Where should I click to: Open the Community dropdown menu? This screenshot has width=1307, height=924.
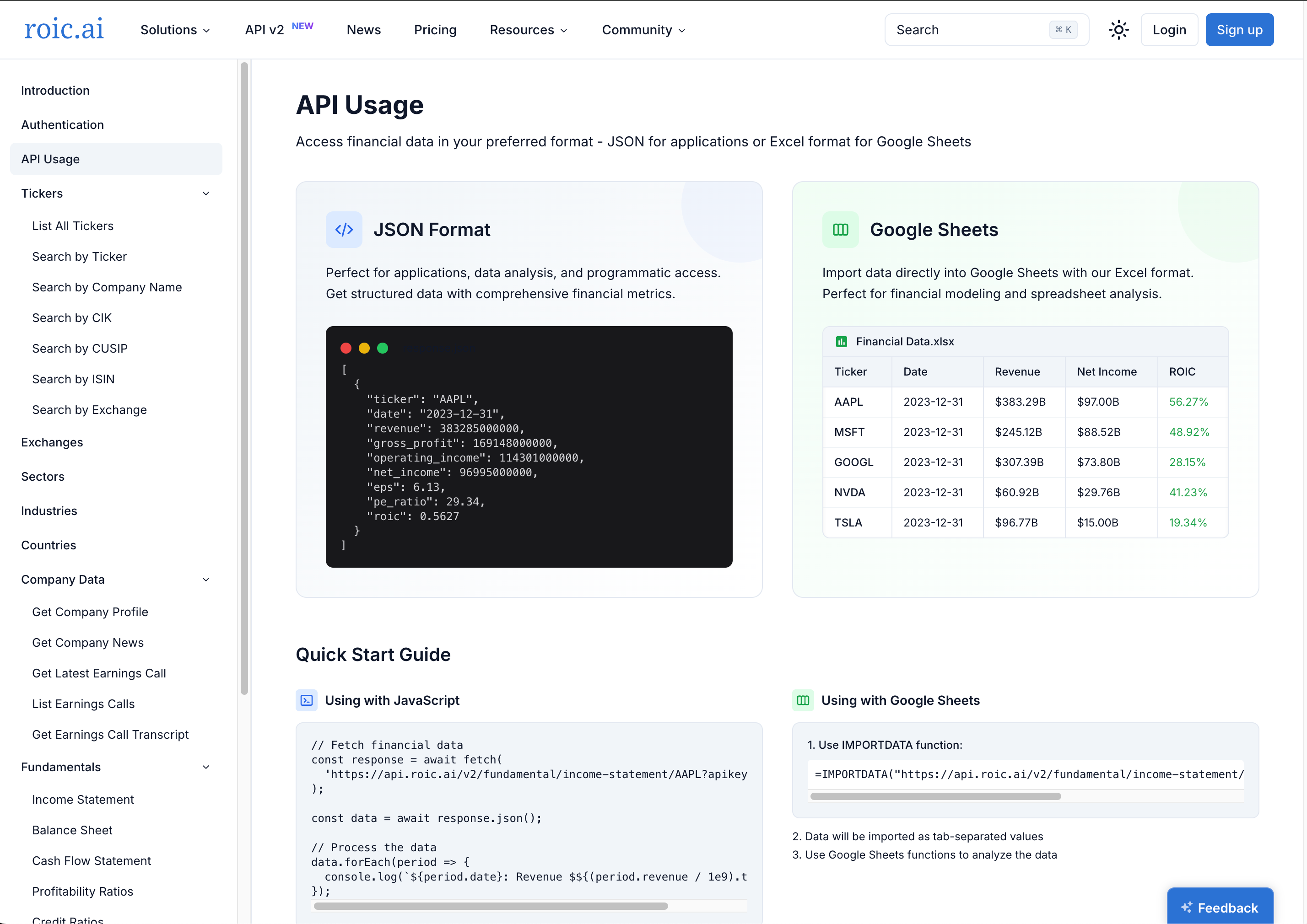point(643,30)
